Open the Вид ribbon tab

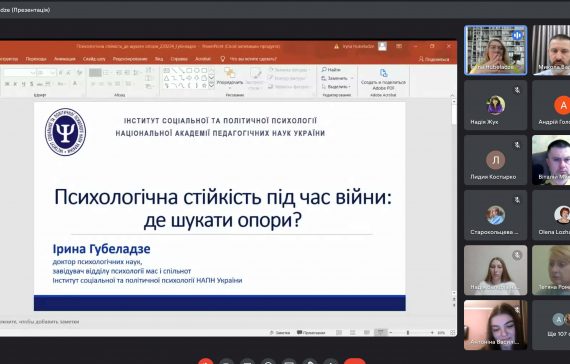159,59
